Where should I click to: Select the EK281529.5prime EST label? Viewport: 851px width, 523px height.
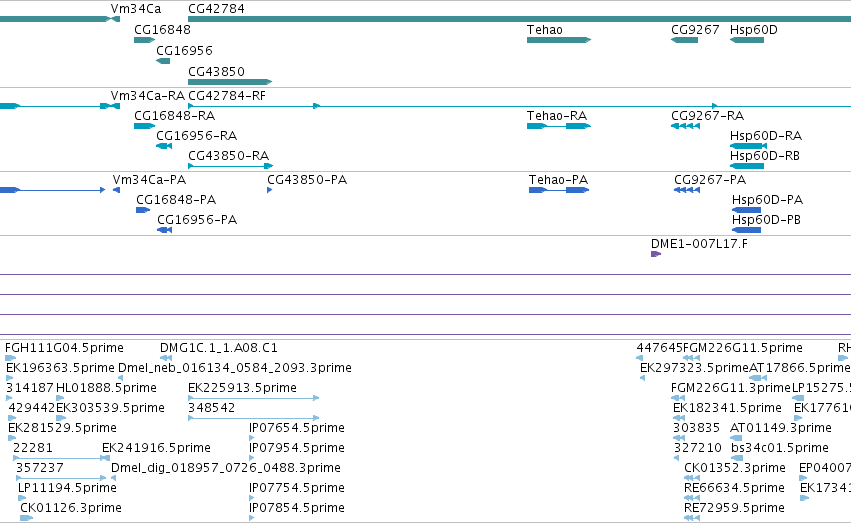click(x=62, y=428)
